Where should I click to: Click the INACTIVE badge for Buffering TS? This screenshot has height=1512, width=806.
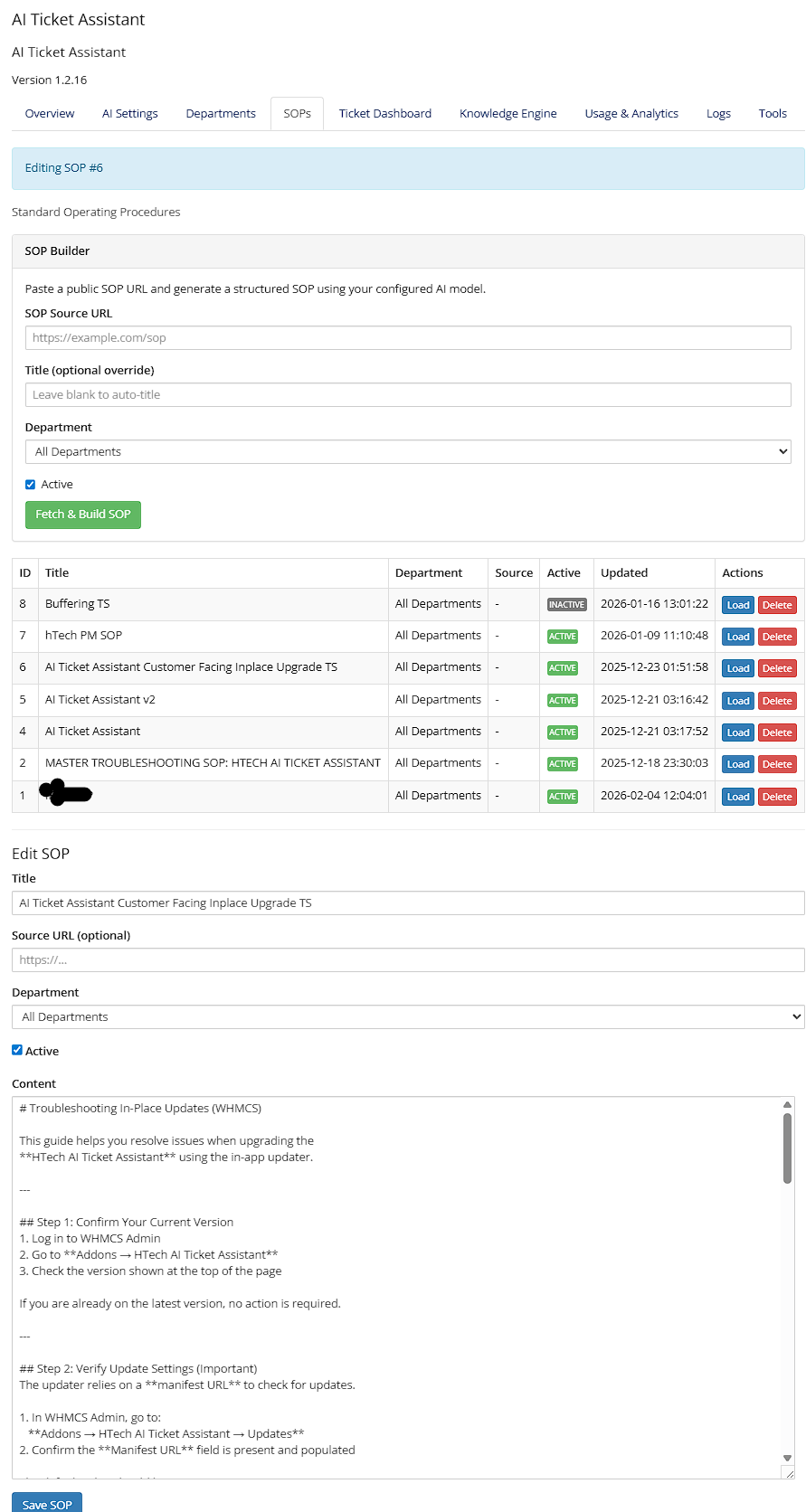[566, 605]
